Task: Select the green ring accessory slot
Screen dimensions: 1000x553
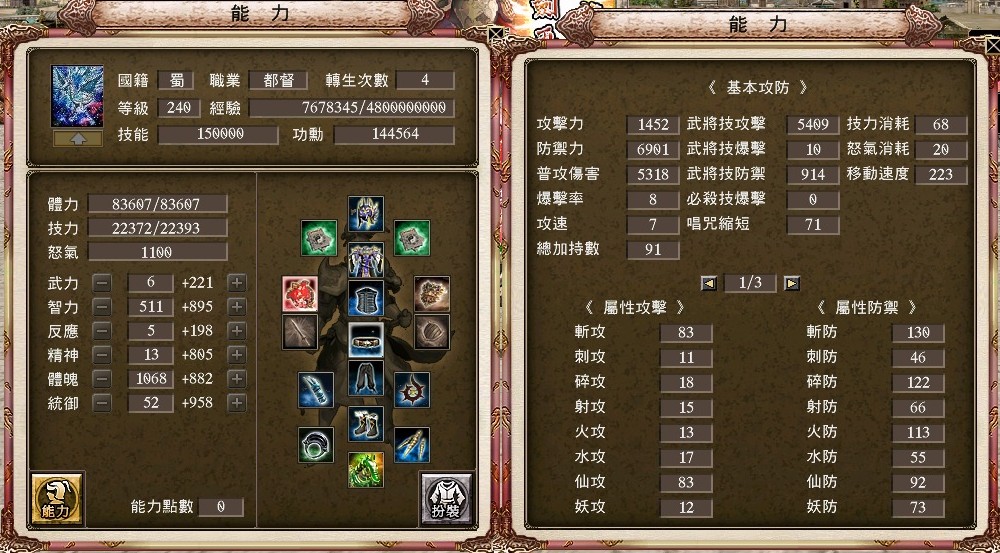Action: coord(316,445)
